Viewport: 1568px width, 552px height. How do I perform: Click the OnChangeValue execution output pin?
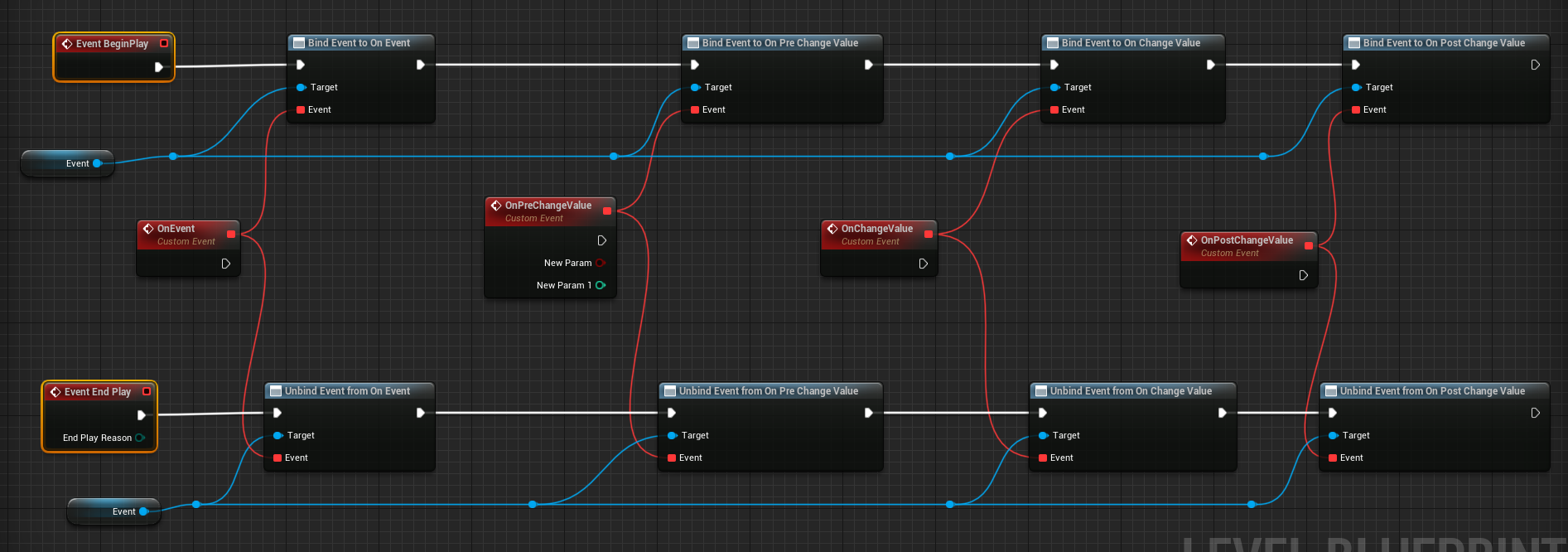pos(923,264)
